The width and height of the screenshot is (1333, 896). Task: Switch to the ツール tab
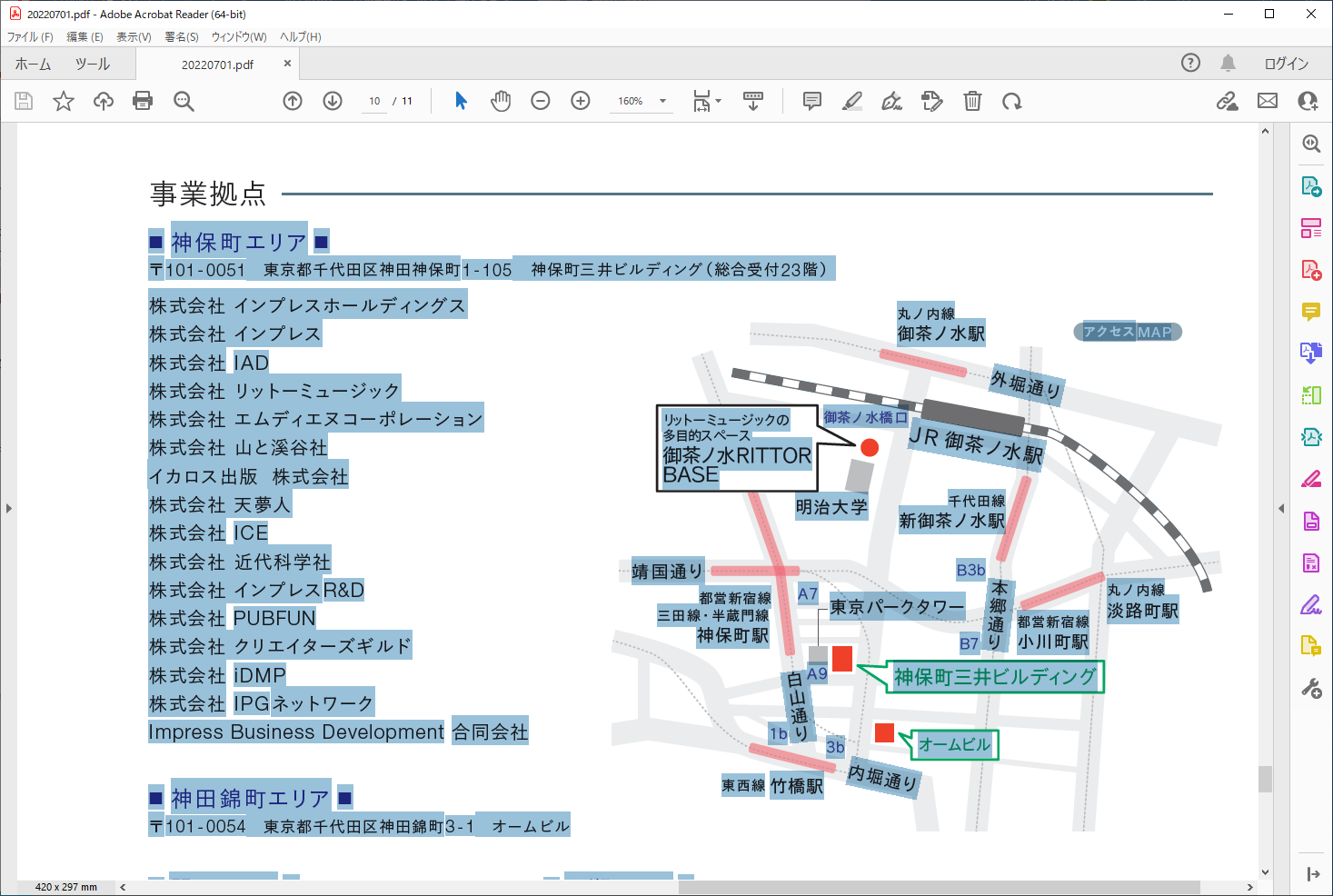point(92,64)
